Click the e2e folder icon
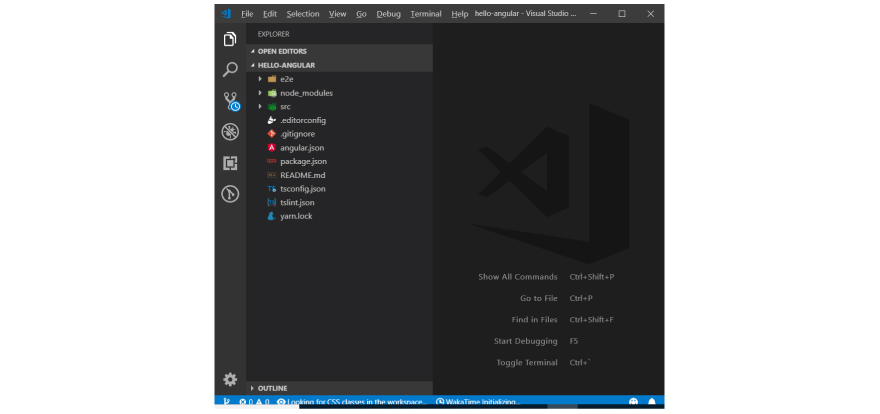This screenshot has width=880, height=414. [272, 79]
